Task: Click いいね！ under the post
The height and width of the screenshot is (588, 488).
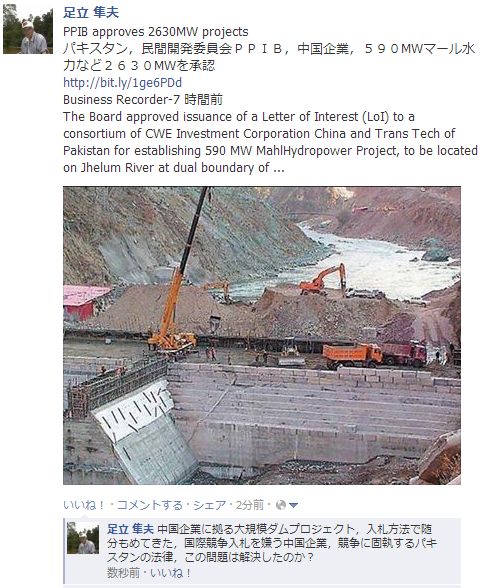Action: [84, 505]
